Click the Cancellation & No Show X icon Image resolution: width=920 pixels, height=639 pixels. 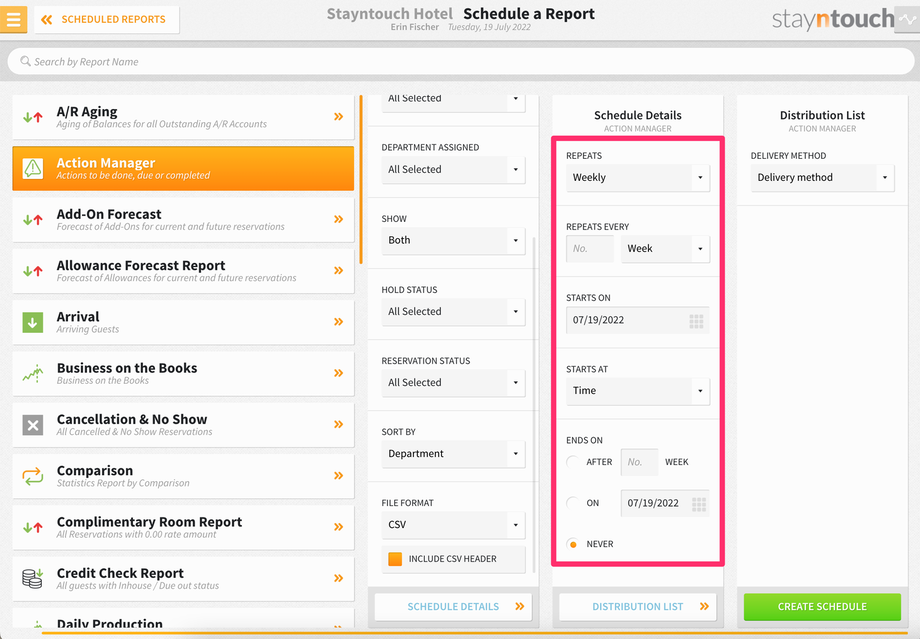pyautogui.click(x=33, y=425)
